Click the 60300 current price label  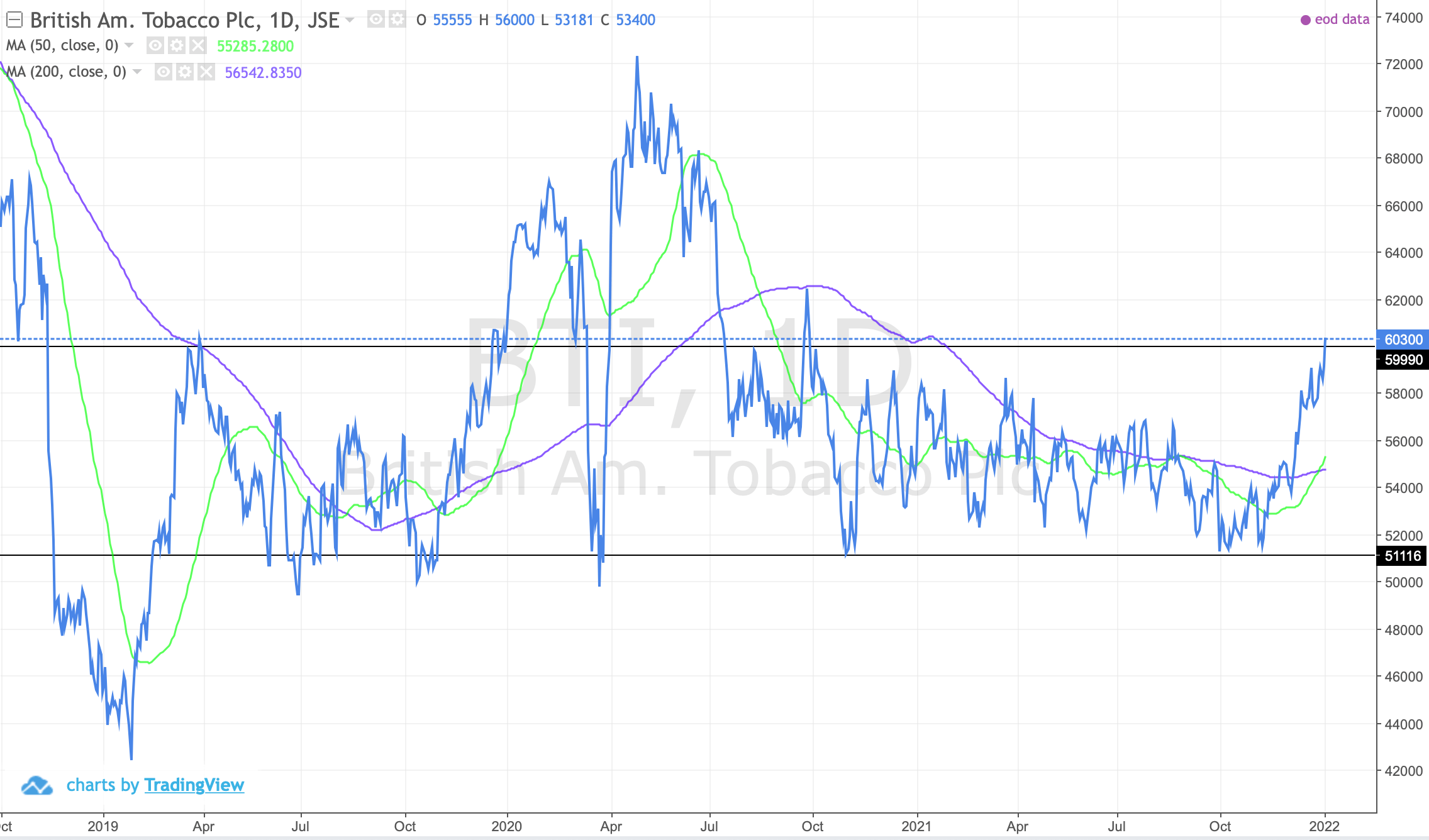[1403, 340]
